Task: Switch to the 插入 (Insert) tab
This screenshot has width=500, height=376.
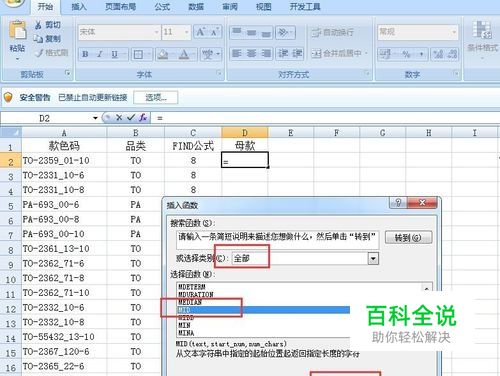Action: (79, 7)
